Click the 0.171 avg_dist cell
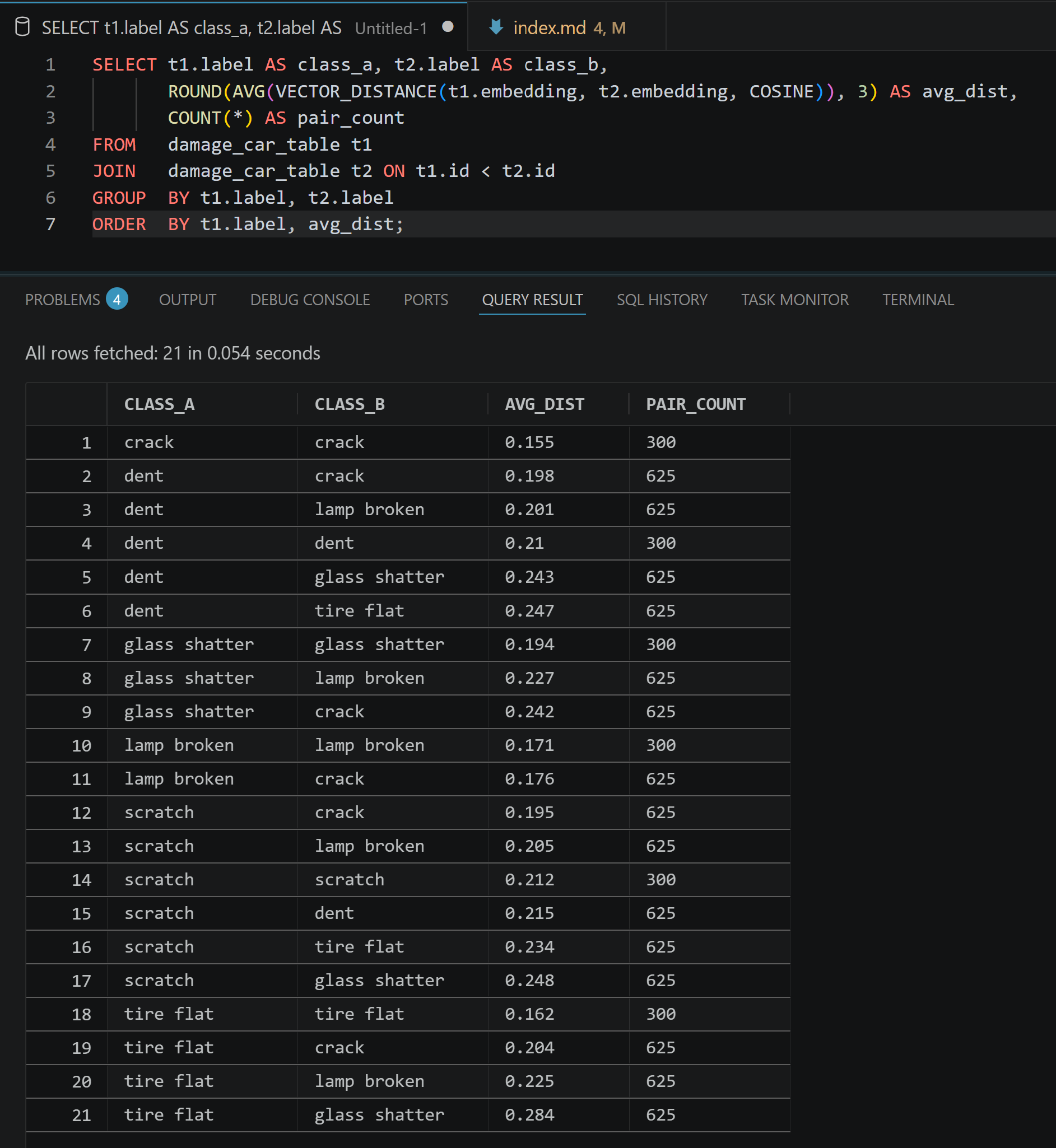This screenshot has width=1056, height=1148. (529, 745)
